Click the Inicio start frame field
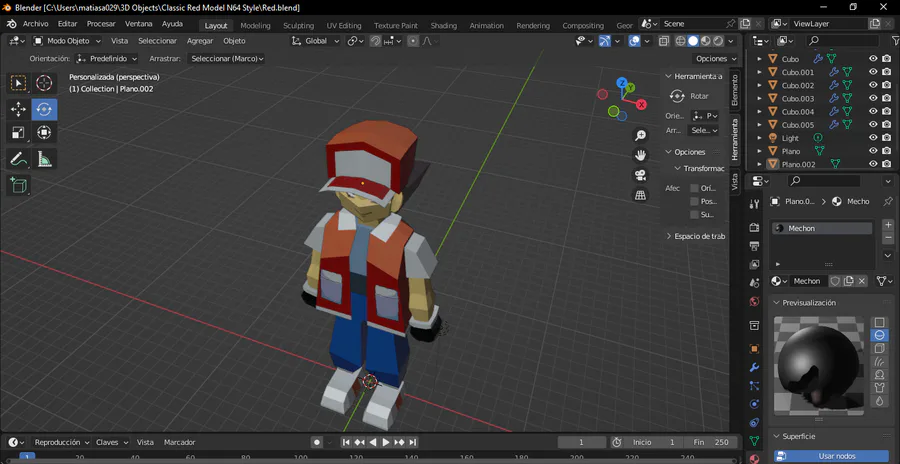Image resolution: width=900 pixels, height=464 pixels. point(654,442)
